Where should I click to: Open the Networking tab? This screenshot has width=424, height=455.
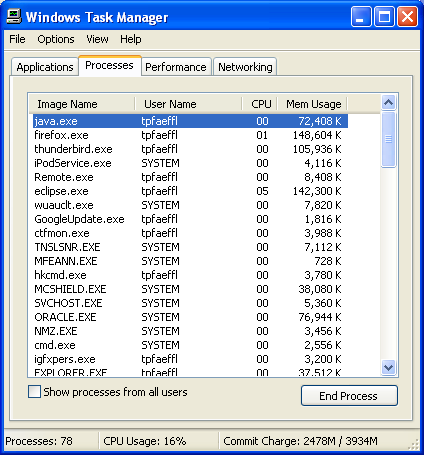tap(245, 67)
